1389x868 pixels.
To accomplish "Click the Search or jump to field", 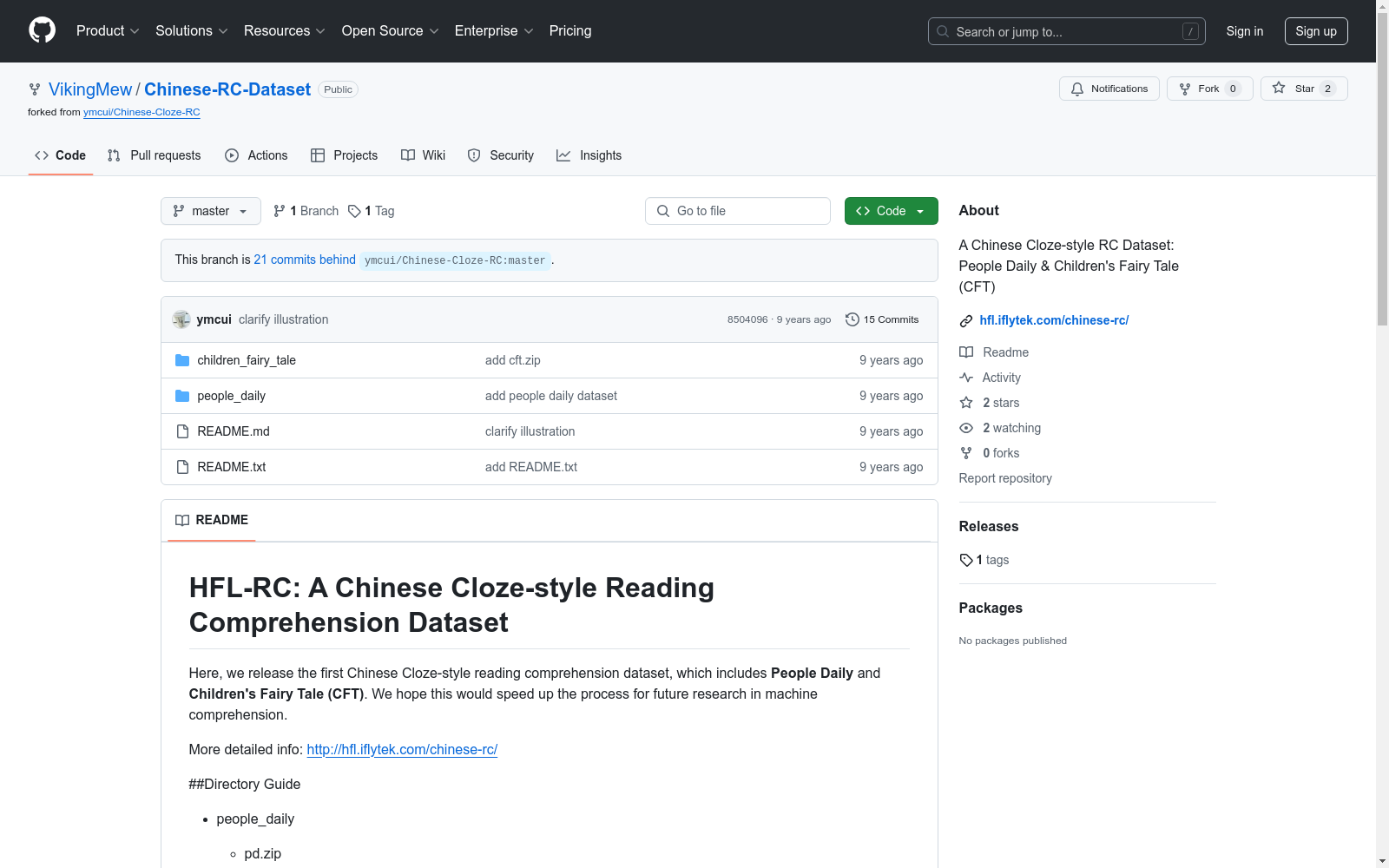I will point(1067,31).
